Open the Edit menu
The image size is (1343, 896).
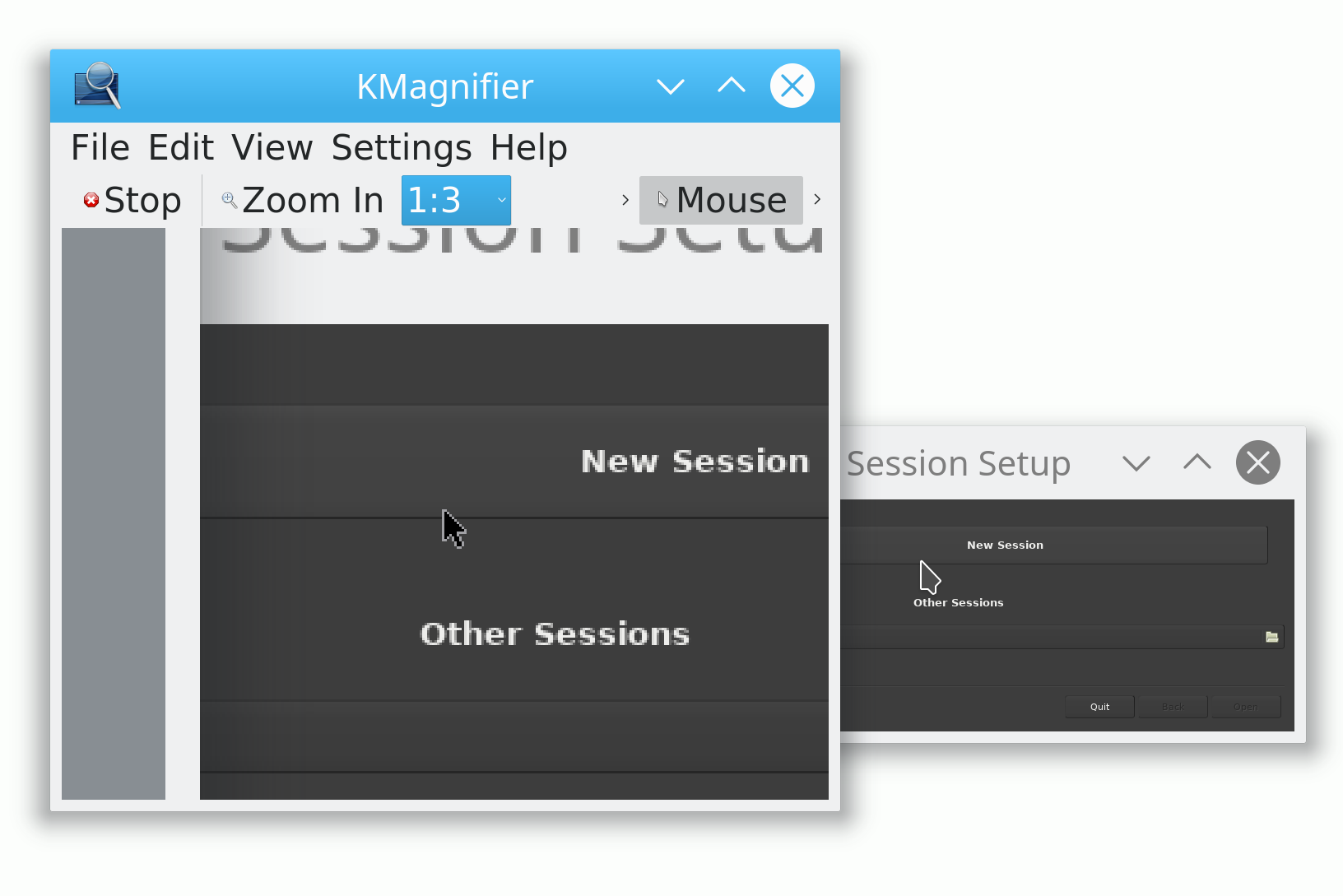181,148
